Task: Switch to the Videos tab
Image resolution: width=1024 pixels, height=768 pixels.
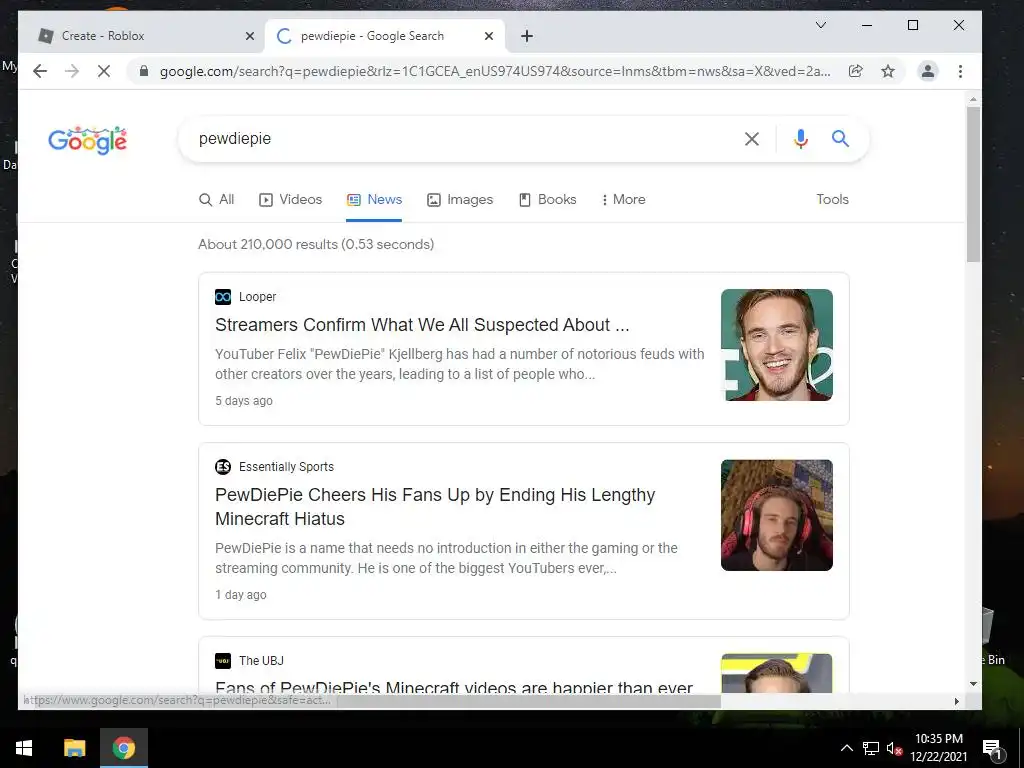Action: (x=291, y=200)
